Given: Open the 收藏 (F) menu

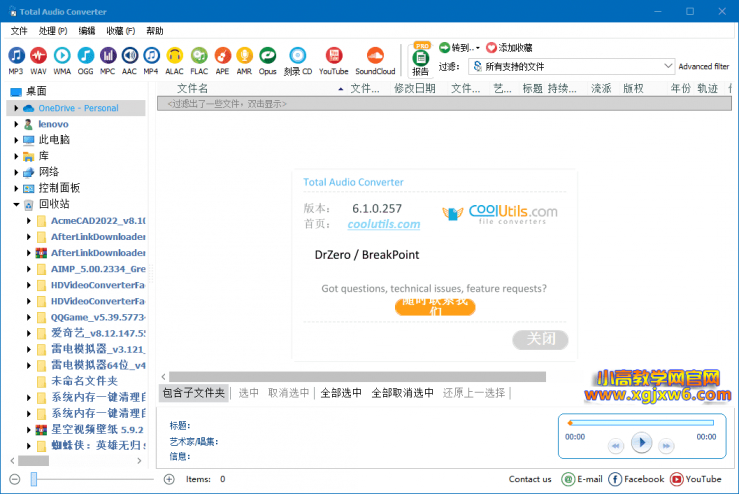Looking at the screenshot, I should (x=121, y=31).
